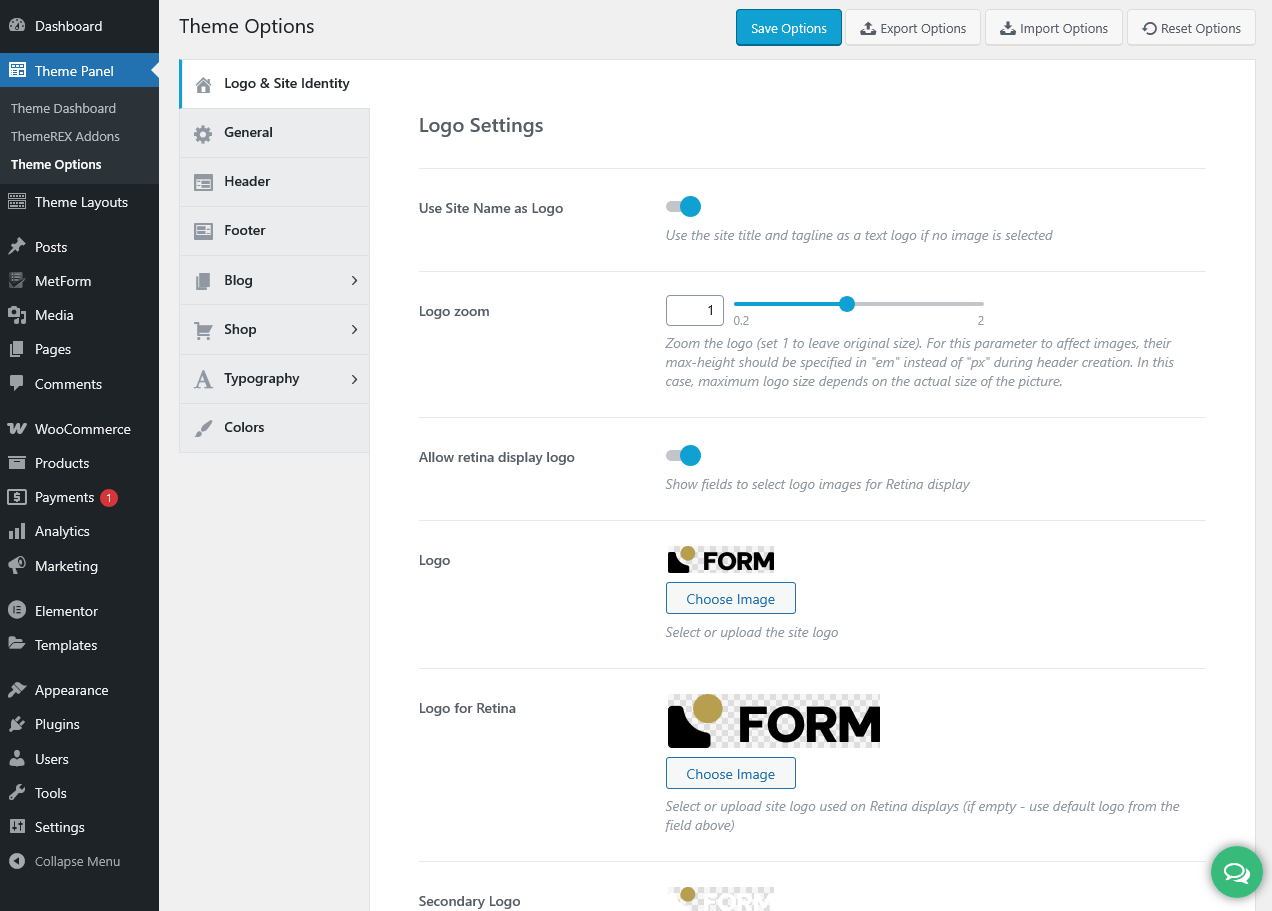Click the Logo zoom number input field
The width and height of the screenshot is (1272, 911).
(x=694, y=310)
